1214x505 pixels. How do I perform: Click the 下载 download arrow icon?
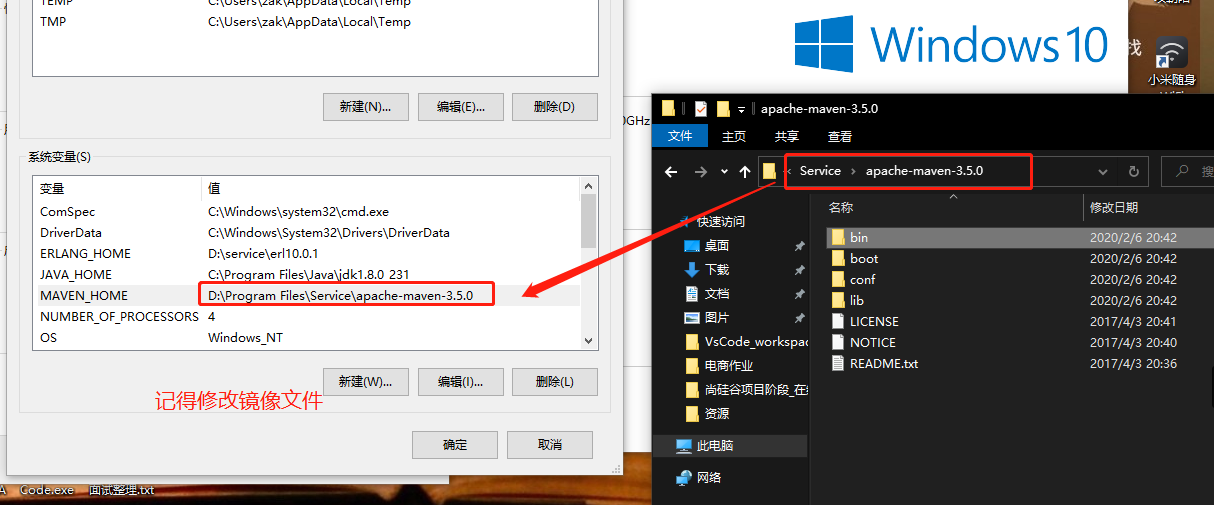pos(691,270)
